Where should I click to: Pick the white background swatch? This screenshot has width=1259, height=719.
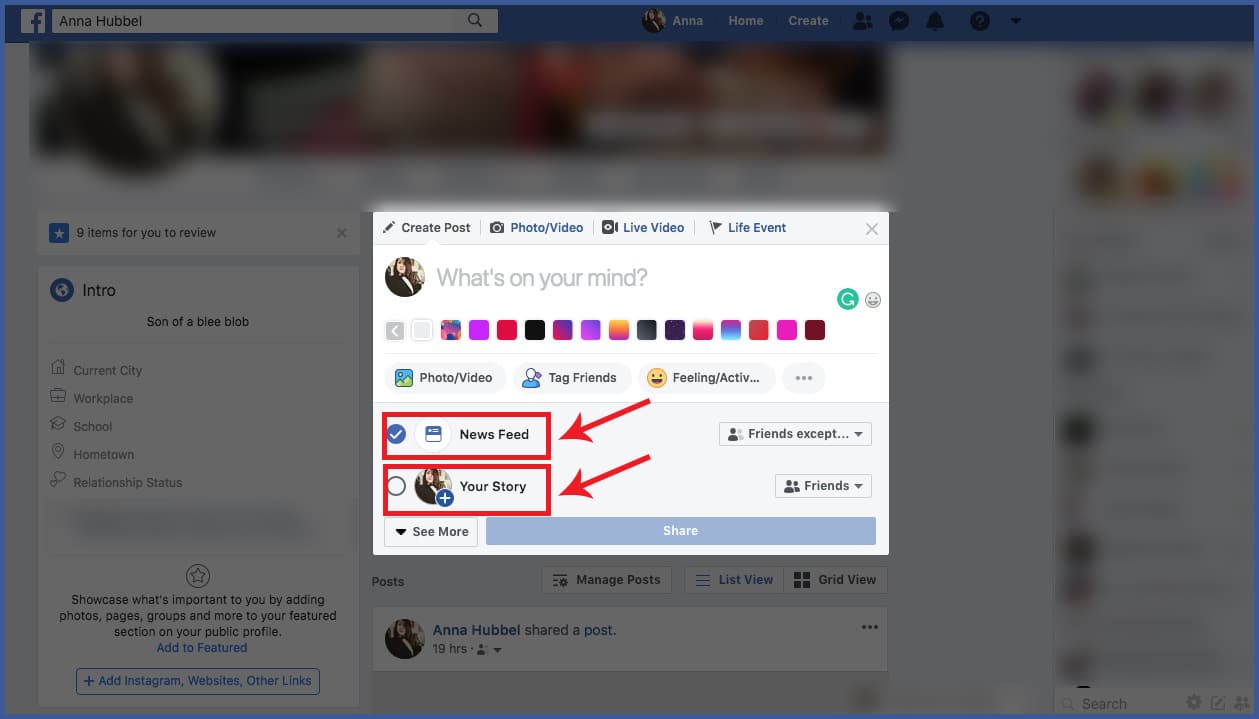tap(423, 330)
